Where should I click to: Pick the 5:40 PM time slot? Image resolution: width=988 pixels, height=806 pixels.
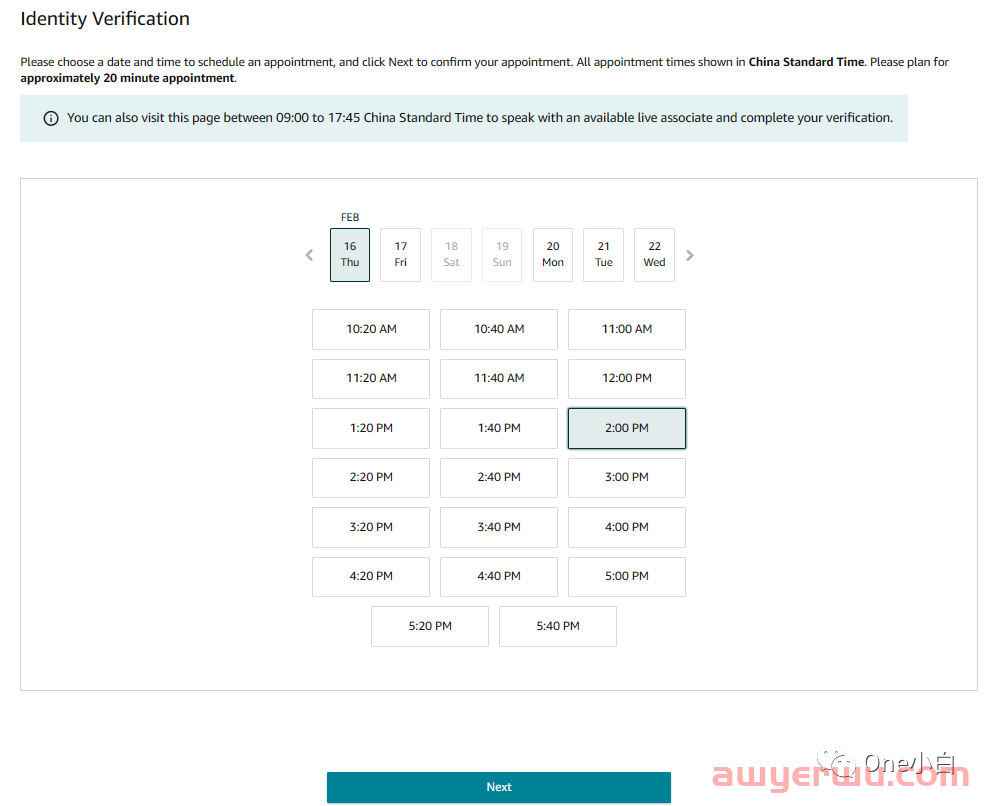(558, 626)
